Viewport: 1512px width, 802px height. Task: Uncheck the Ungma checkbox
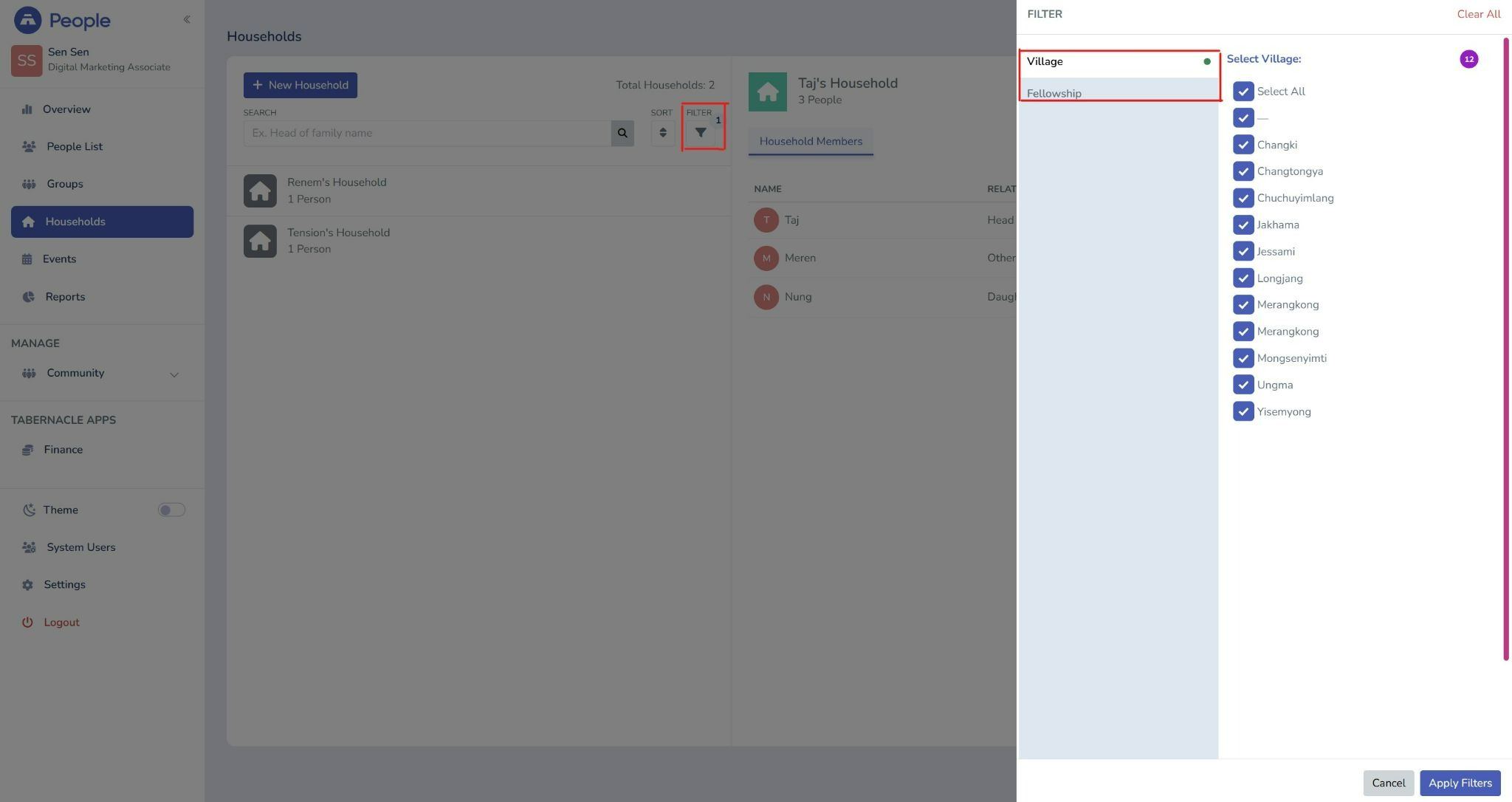[x=1243, y=385]
